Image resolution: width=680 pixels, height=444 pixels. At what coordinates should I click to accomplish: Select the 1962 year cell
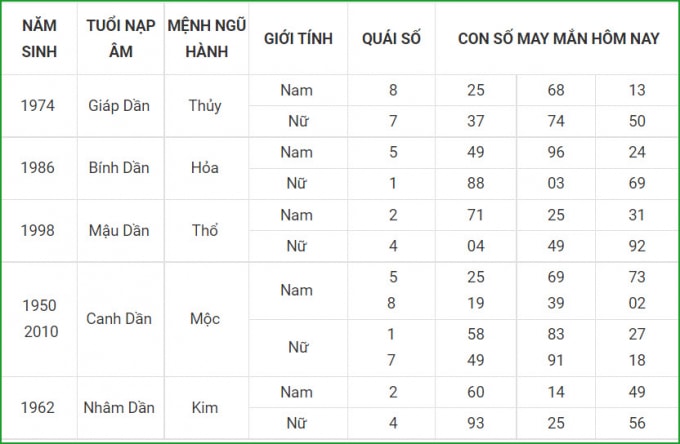pyautogui.click(x=38, y=408)
